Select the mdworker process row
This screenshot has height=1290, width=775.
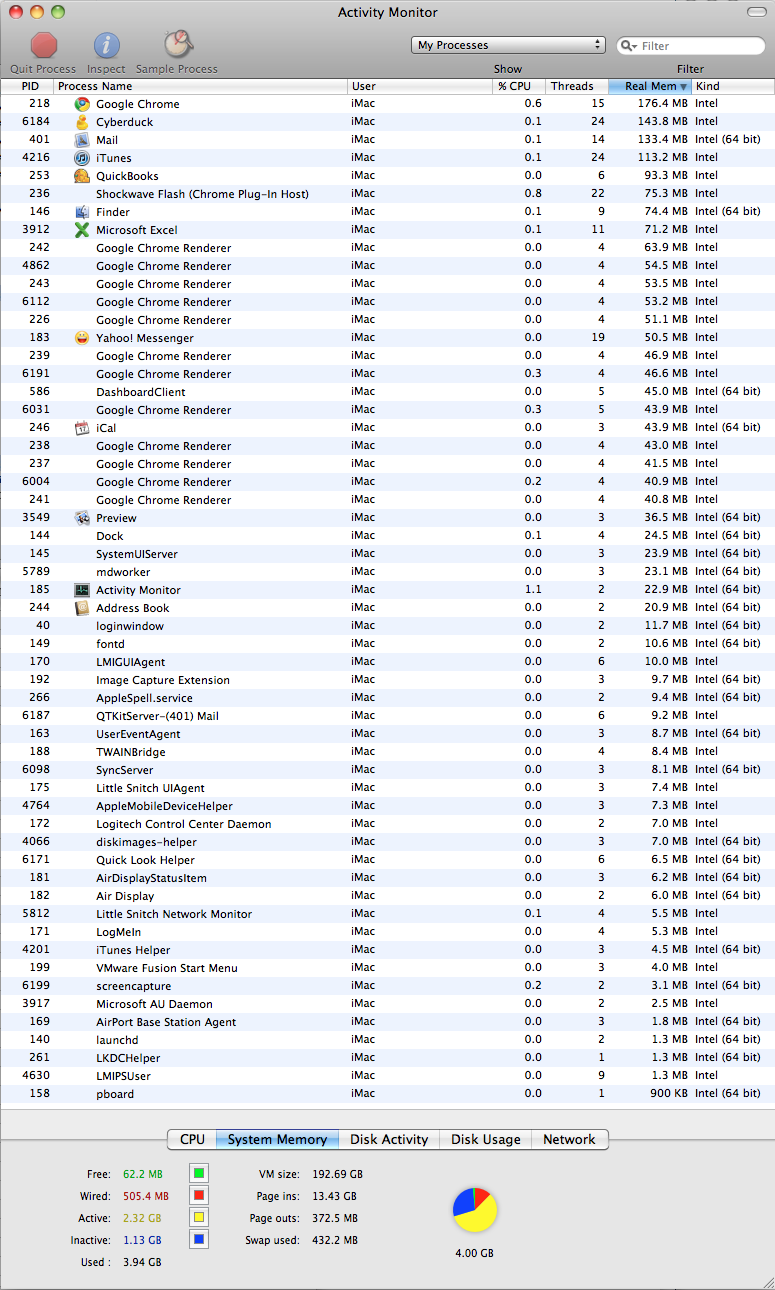[387, 572]
